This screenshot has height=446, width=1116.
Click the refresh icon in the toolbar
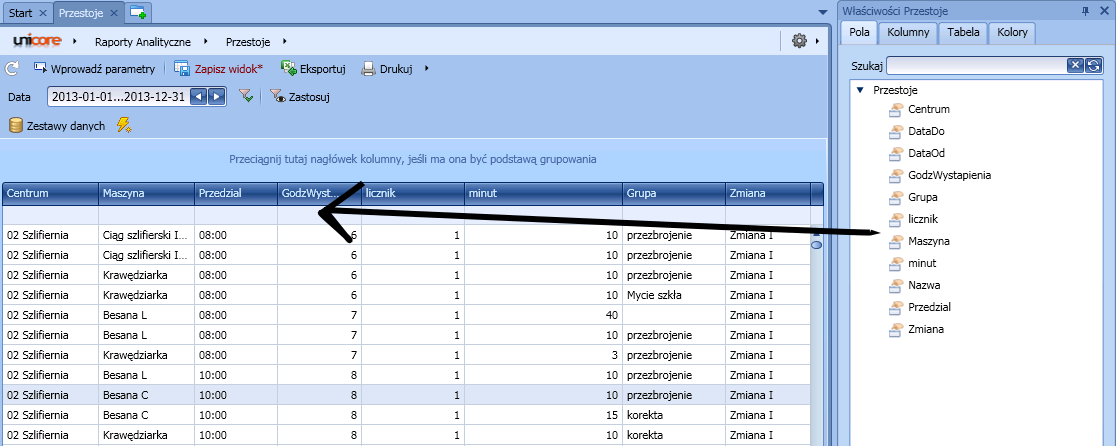point(12,69)
